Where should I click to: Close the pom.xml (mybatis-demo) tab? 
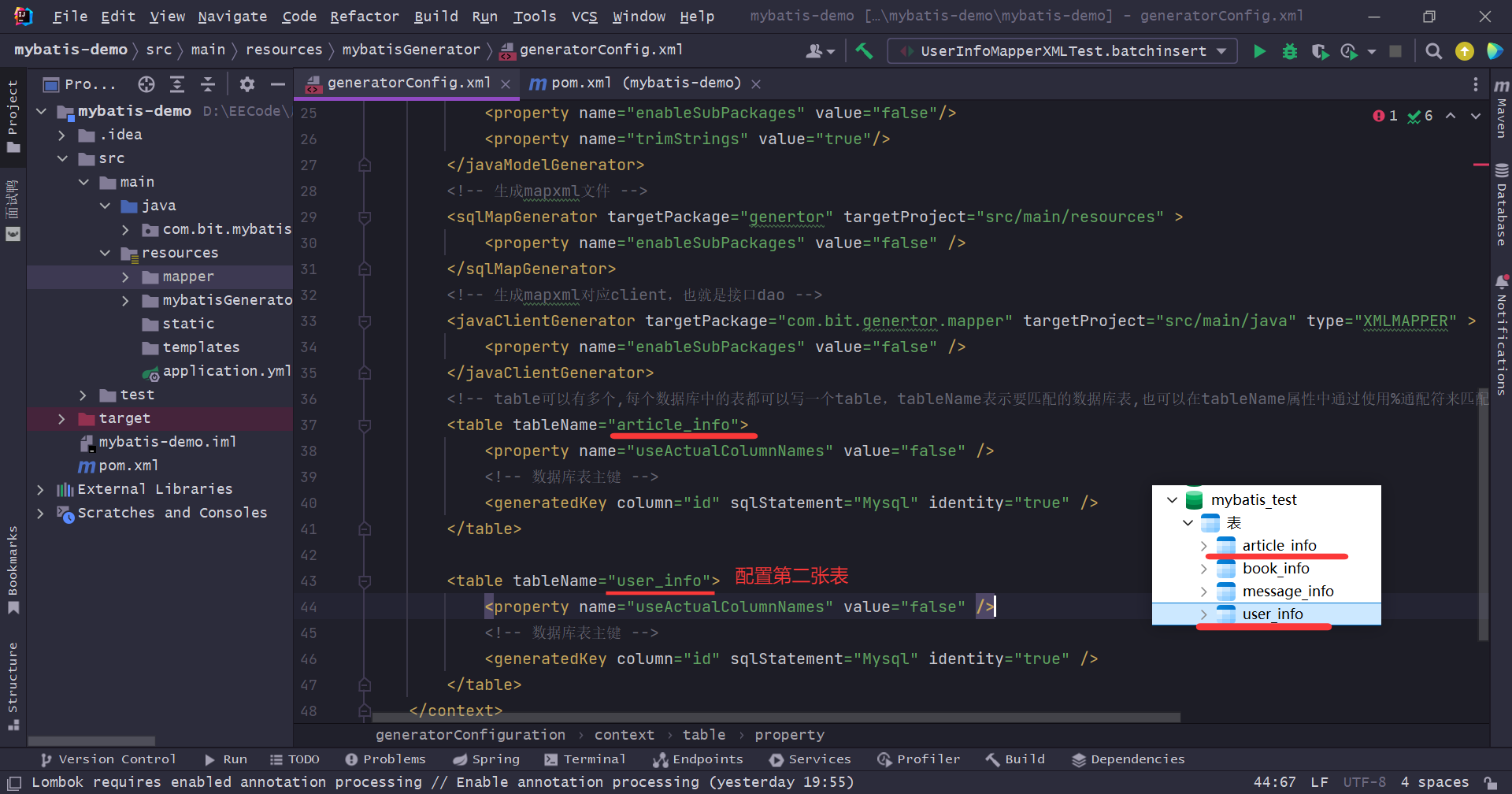point(756,84)
